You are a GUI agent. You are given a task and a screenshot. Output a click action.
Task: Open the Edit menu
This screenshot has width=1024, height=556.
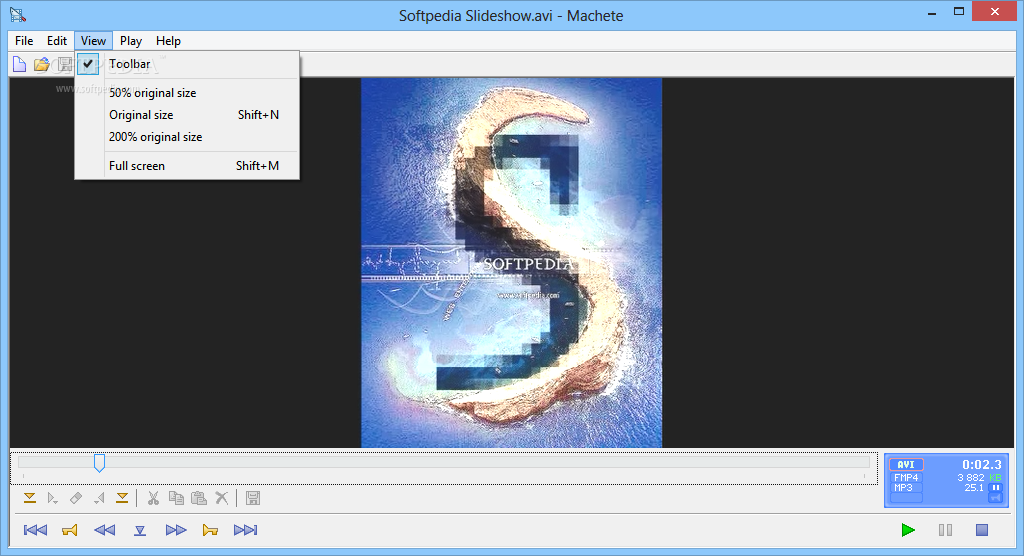click(57, 41)
